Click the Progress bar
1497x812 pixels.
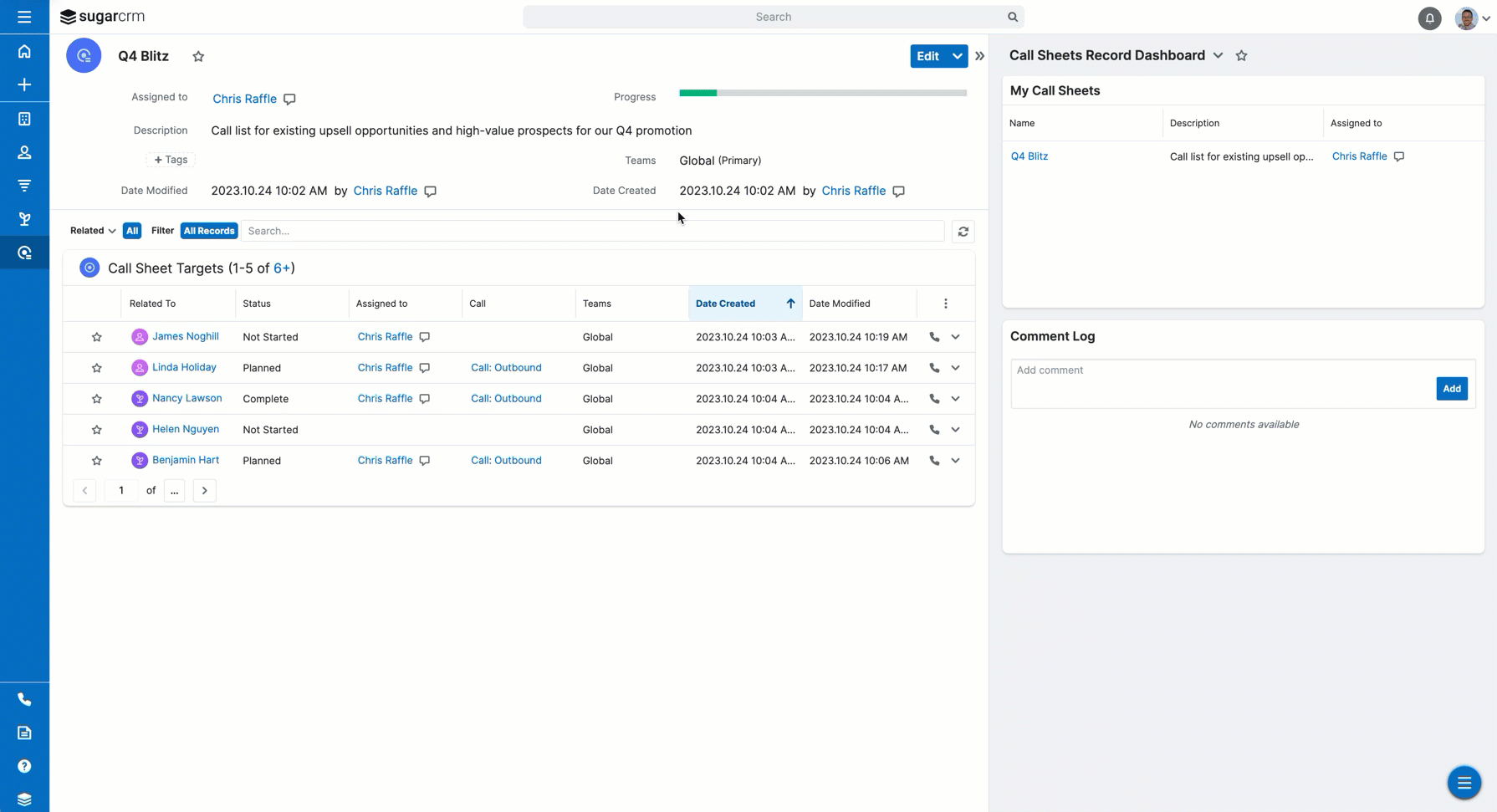point(822,93)
